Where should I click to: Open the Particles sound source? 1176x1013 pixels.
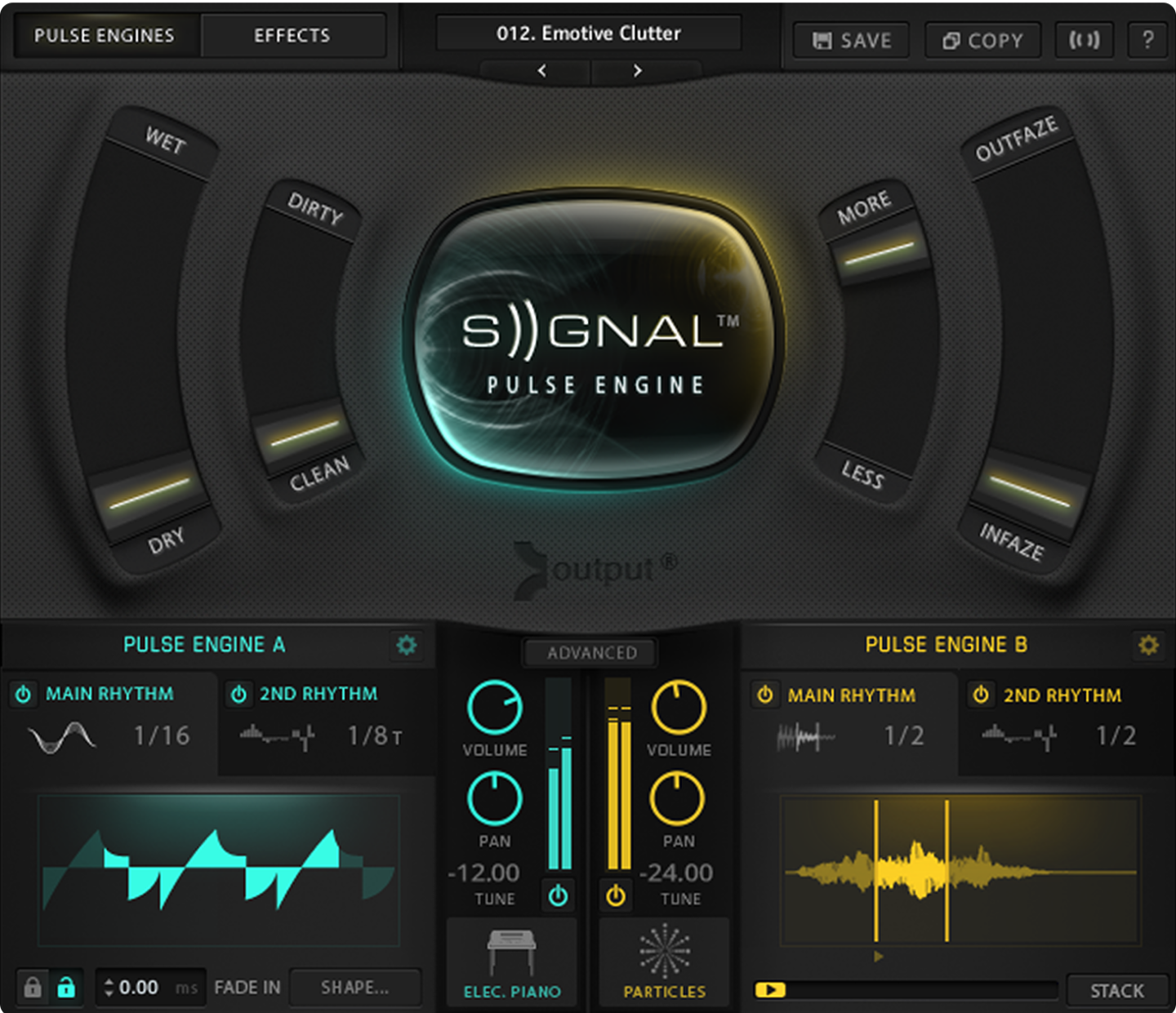664,963
